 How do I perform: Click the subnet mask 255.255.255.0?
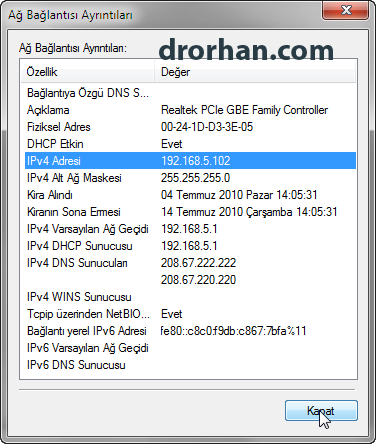click(x=195, y=178)
